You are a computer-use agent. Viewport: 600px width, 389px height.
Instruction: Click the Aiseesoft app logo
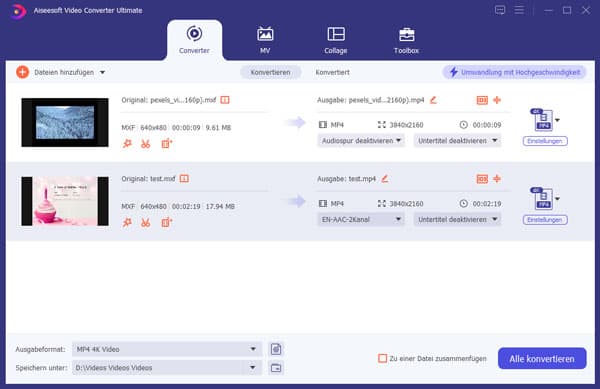(x=18, y=11)
